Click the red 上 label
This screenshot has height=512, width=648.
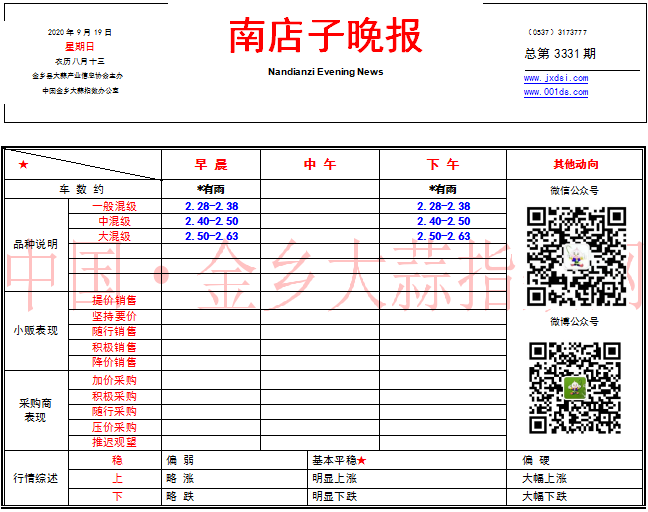117,479
